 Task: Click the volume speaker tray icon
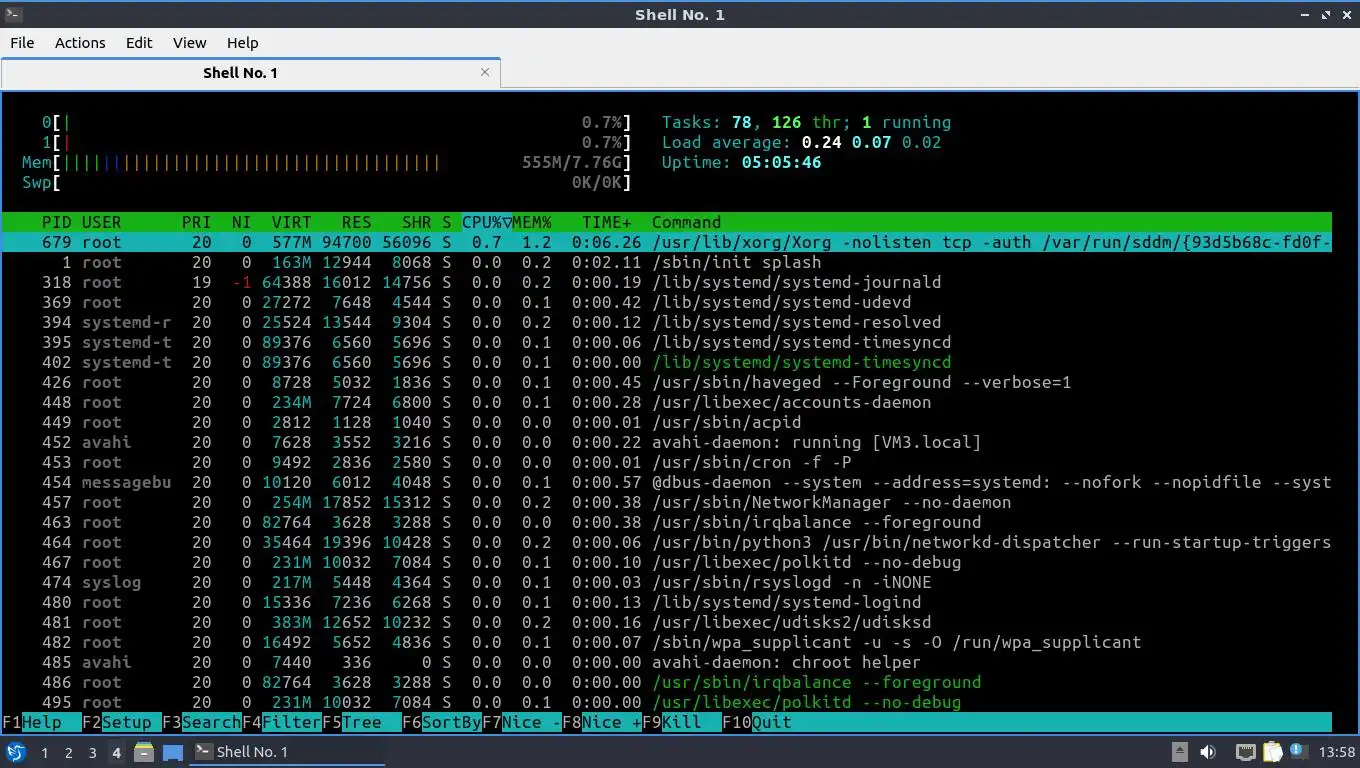pyautogui.click(x=1208, y=752)
